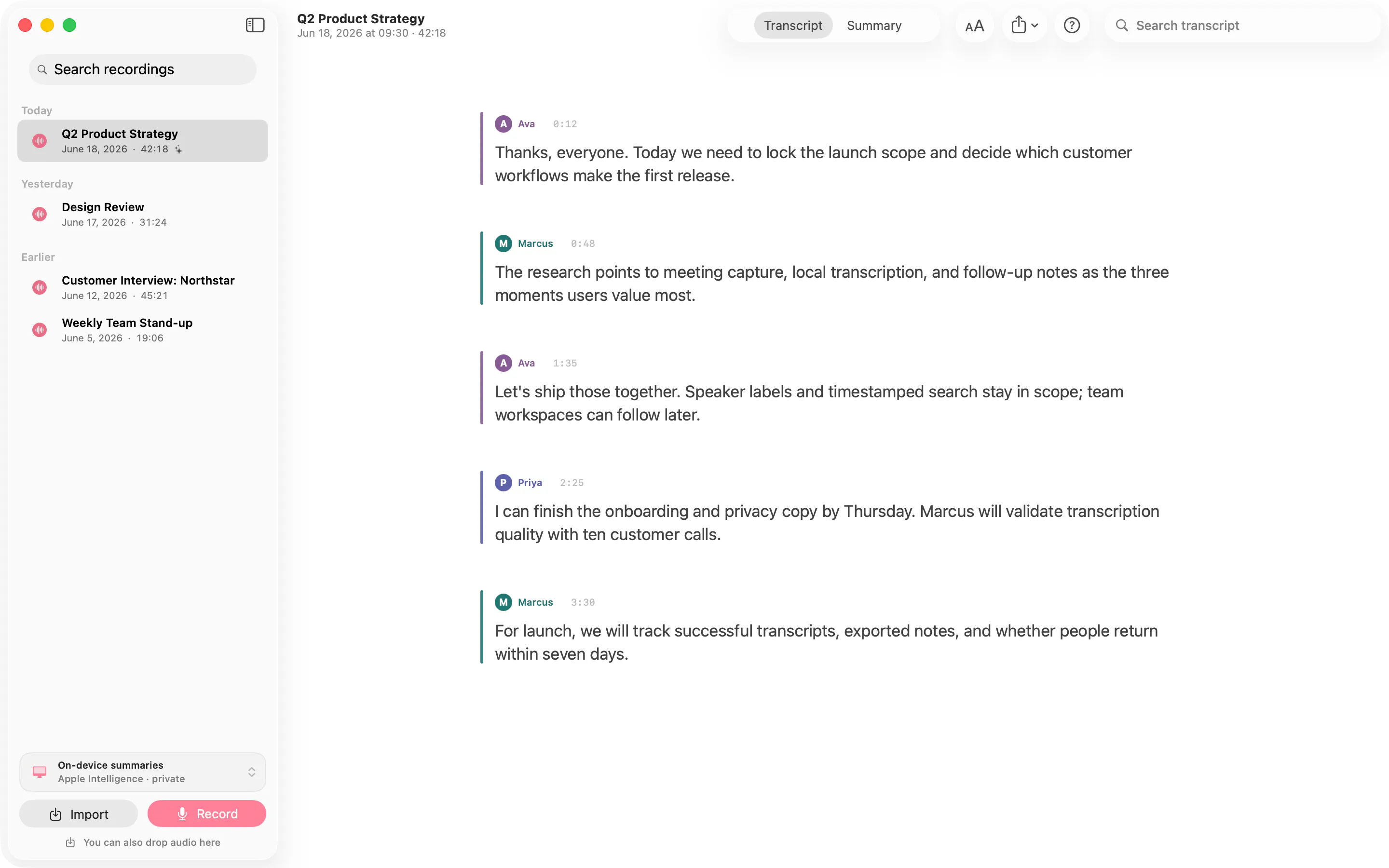The image size is (1389, 868).
Task: Open Customer Interview: Northstar recording
Action: pos(142,287)
